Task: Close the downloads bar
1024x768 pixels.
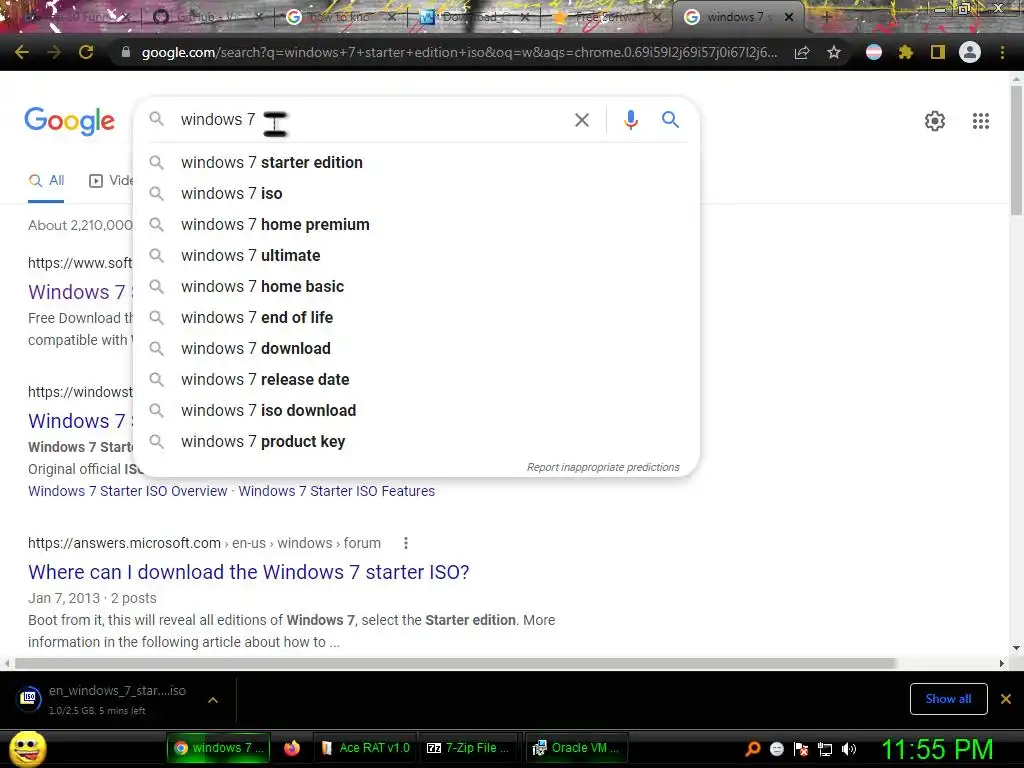Action: tap(1006, 699)
